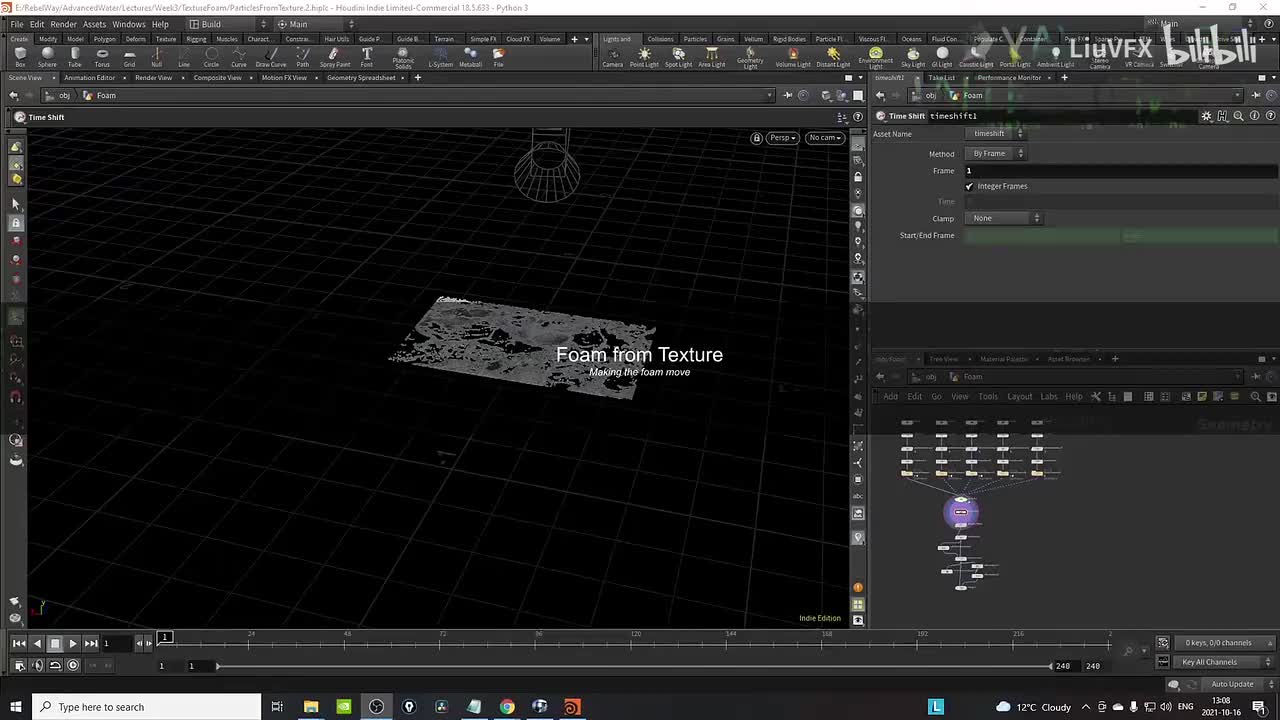
Task: Create an Area Light from shelf
Action: pos(711,56)
